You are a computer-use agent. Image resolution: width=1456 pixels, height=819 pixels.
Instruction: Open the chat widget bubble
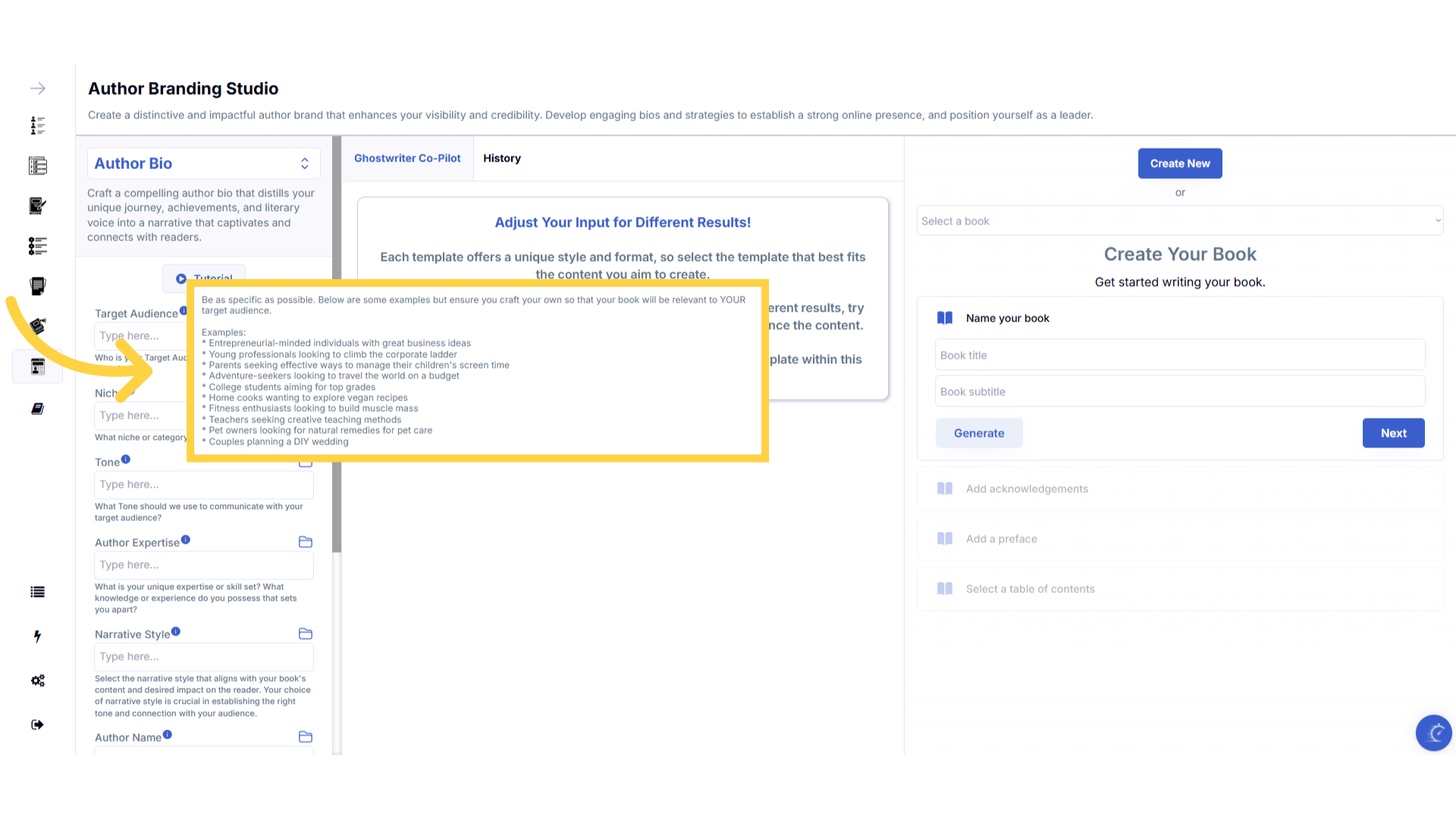(x=1433, y=733)
